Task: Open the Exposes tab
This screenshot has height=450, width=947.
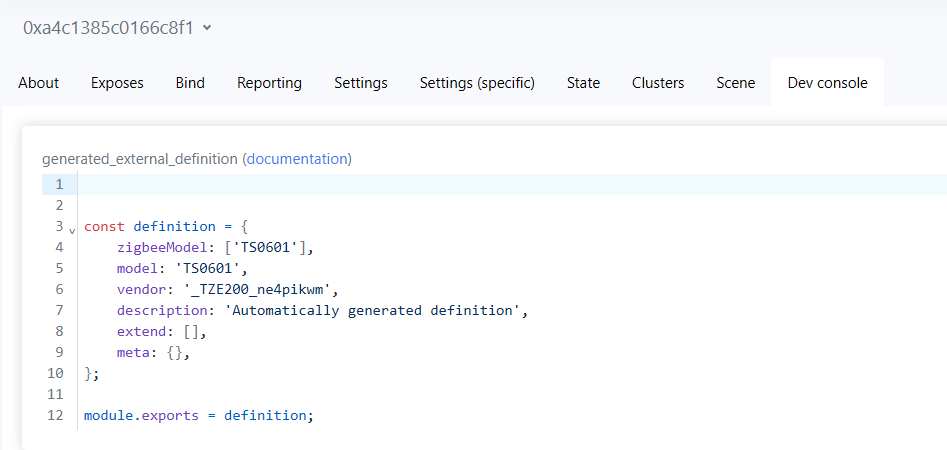Action: click(x=117, y=83)
